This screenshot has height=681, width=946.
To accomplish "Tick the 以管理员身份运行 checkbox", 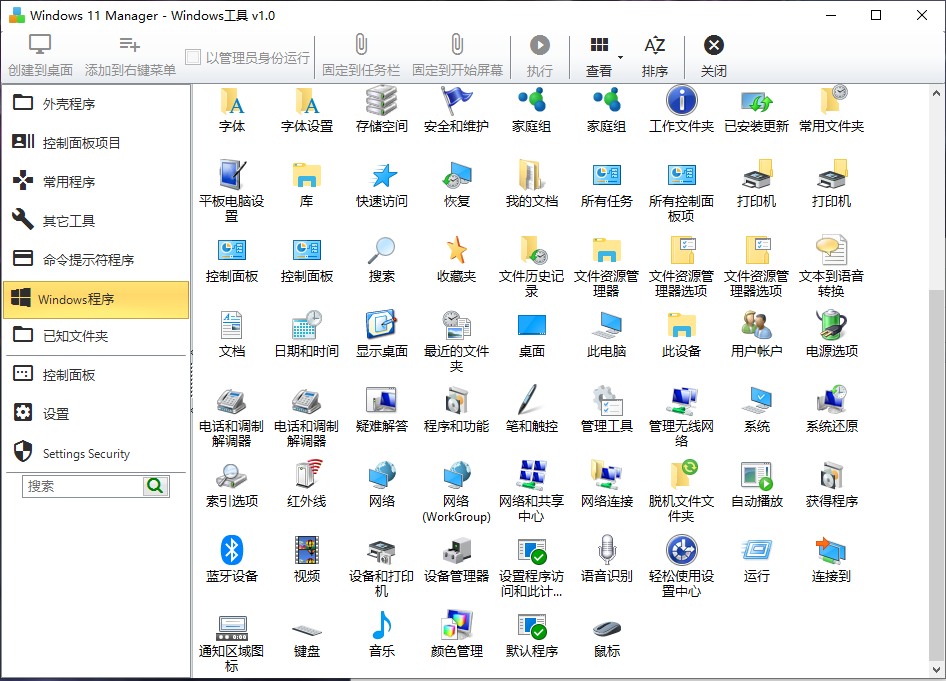I will point(193,57).
